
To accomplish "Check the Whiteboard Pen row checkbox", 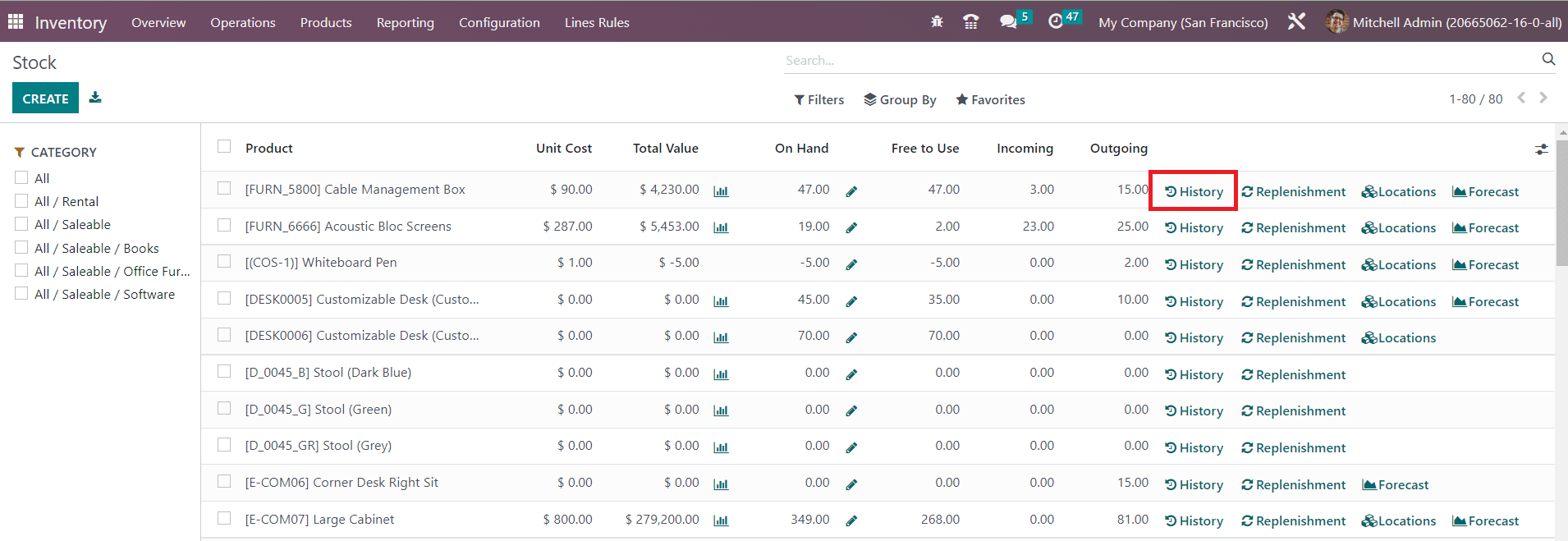I will [x=224, y=262].
